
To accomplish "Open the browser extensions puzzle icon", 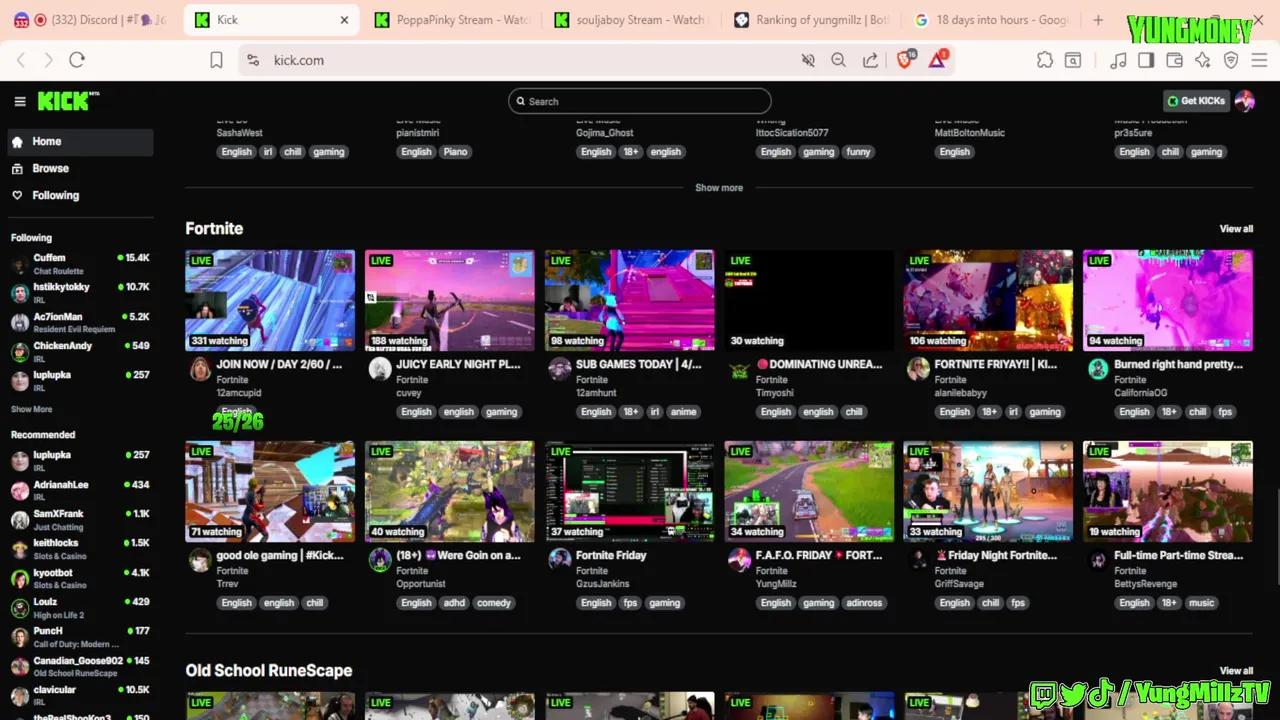I will (1045, 60).
